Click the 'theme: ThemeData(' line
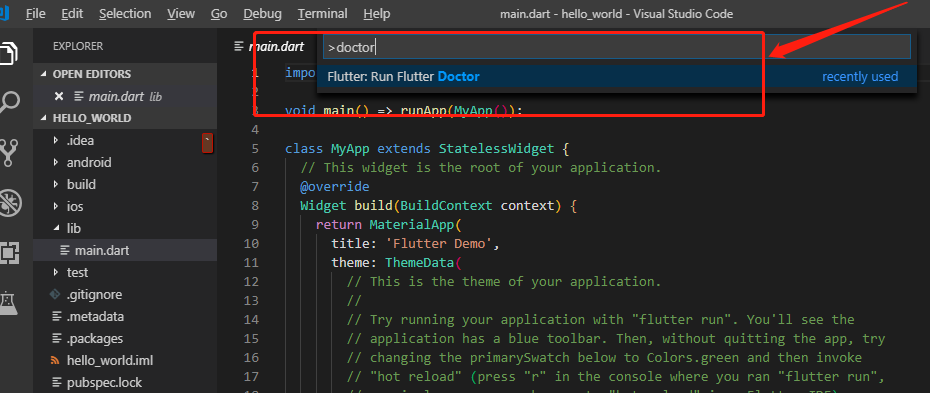Viewport: 930px width, 393px height. (396, 263)
